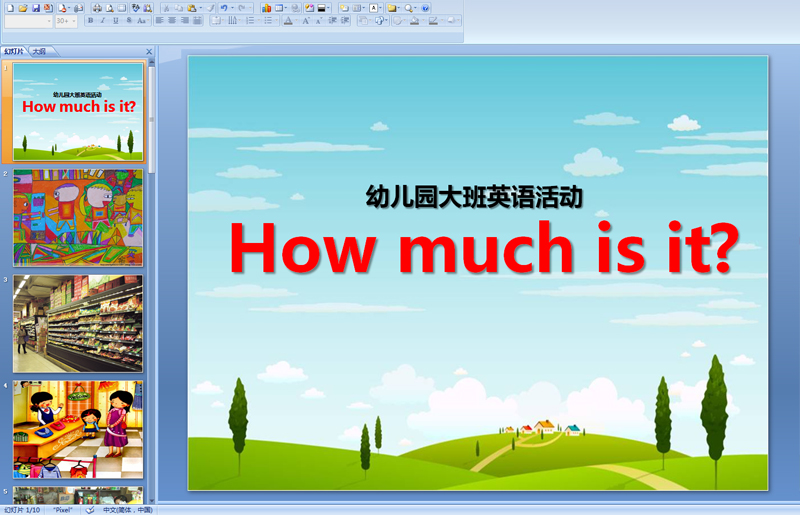Insert a chart using the bar chart icon

point(266,8)
